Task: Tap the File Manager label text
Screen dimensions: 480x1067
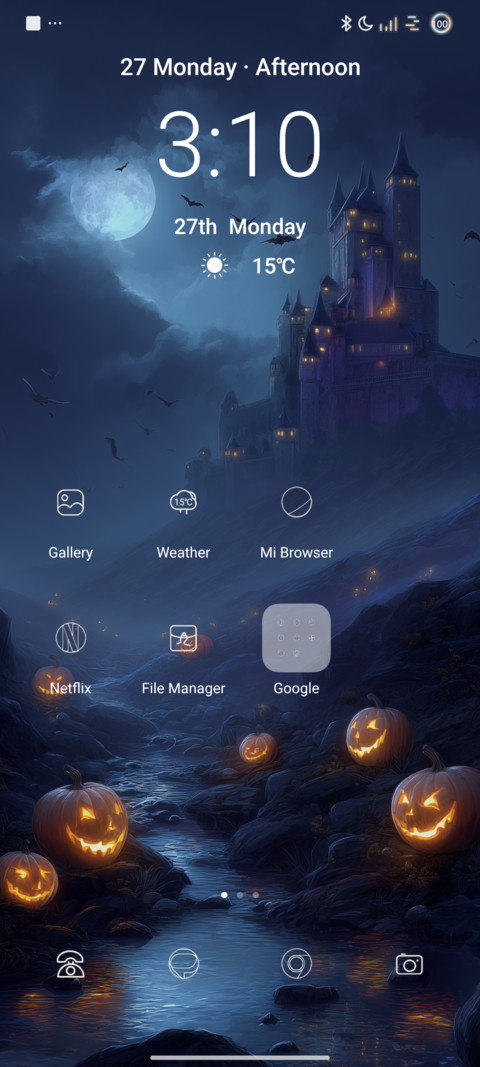Action: click(183, 688)
